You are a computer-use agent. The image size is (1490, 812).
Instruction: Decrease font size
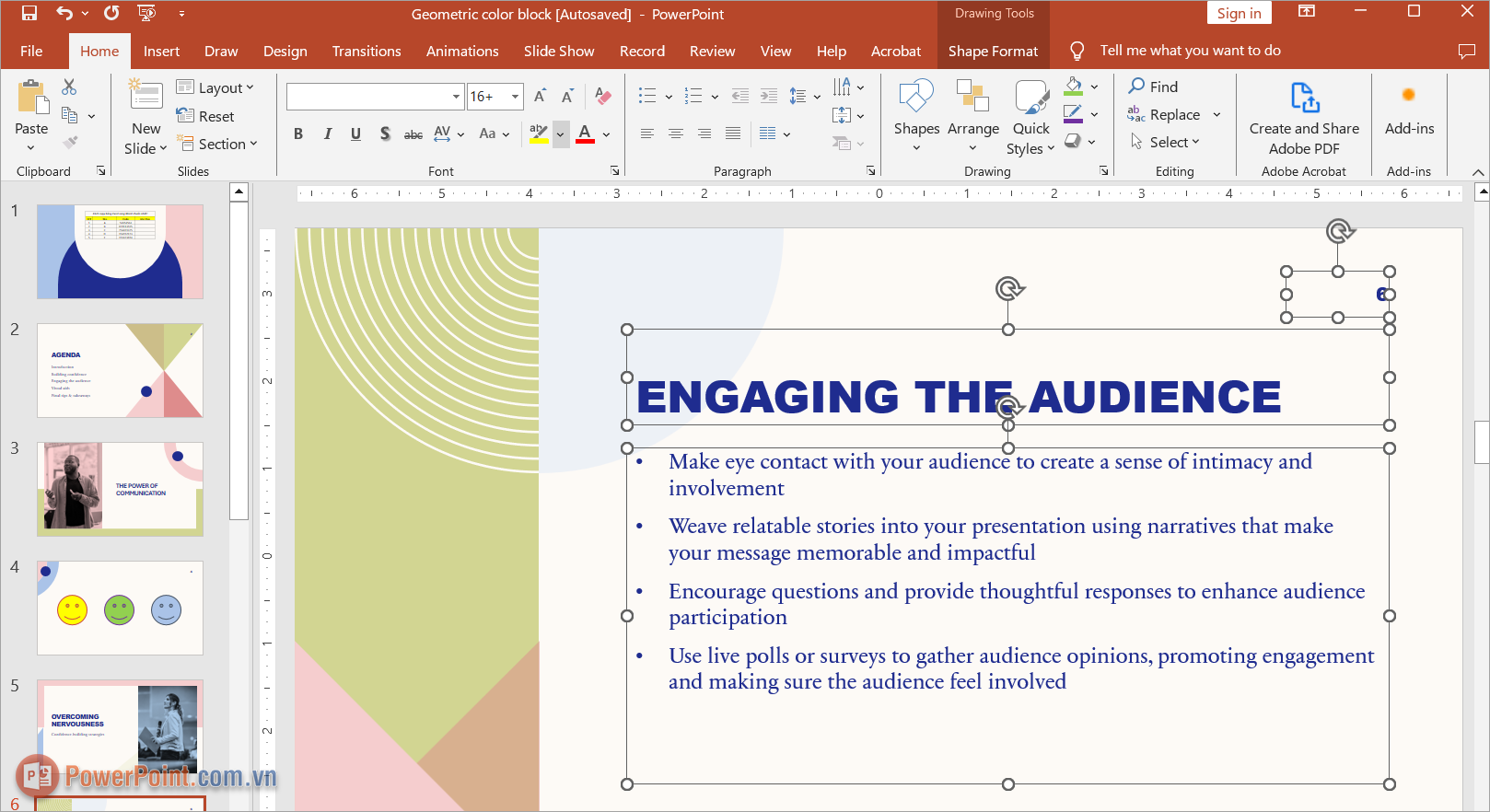click(567, 96)
